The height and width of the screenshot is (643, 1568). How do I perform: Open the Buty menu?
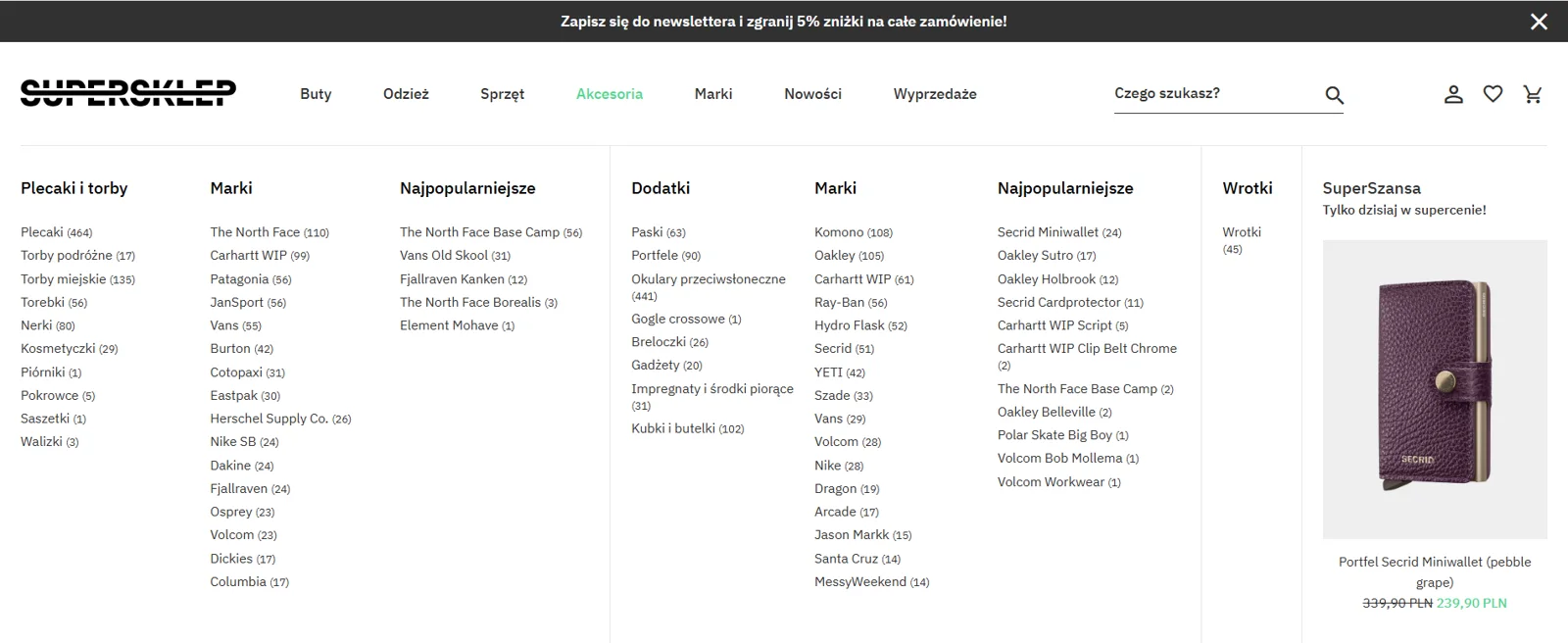(316, 94)
